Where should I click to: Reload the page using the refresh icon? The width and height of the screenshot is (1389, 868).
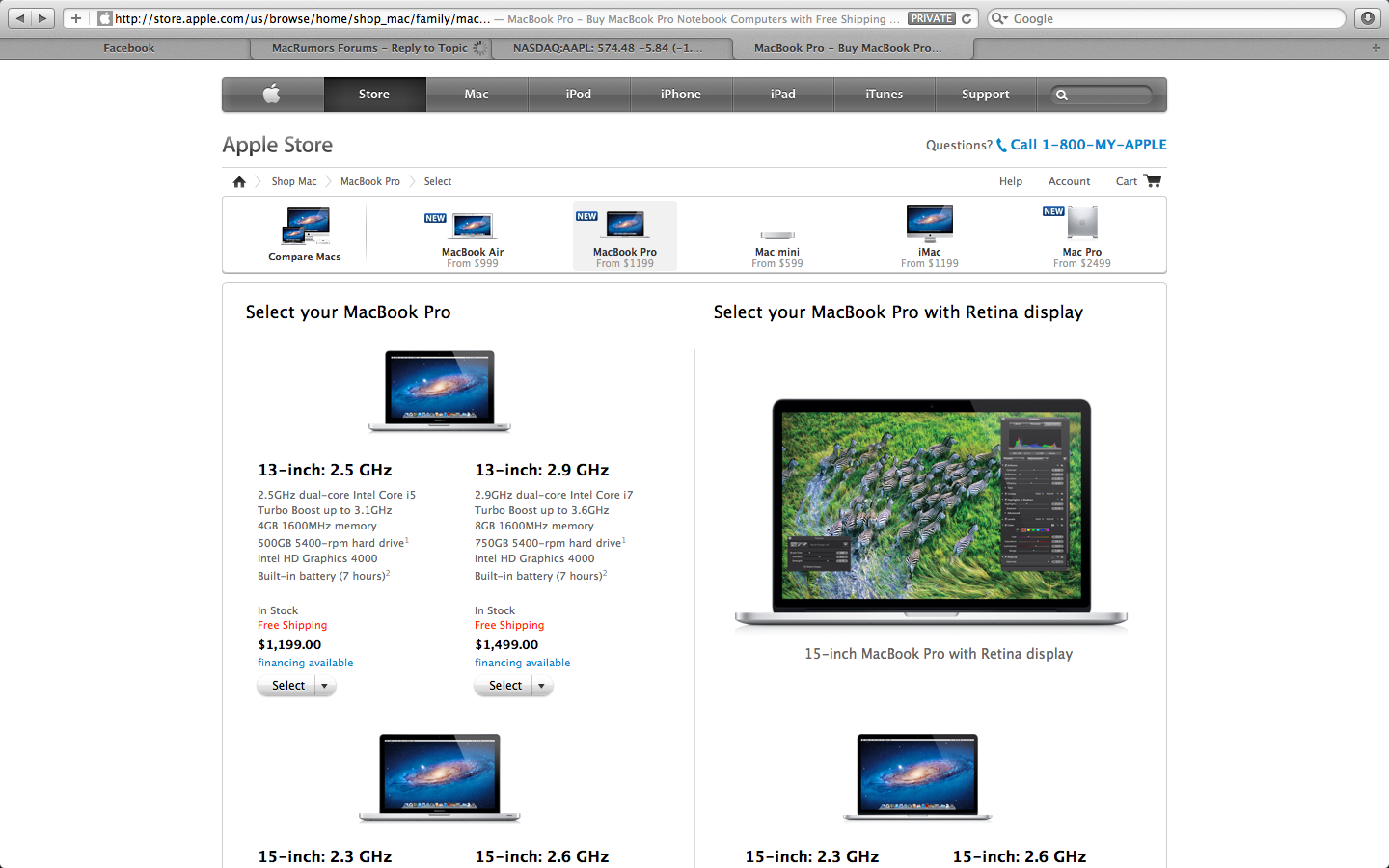point(967,18)
